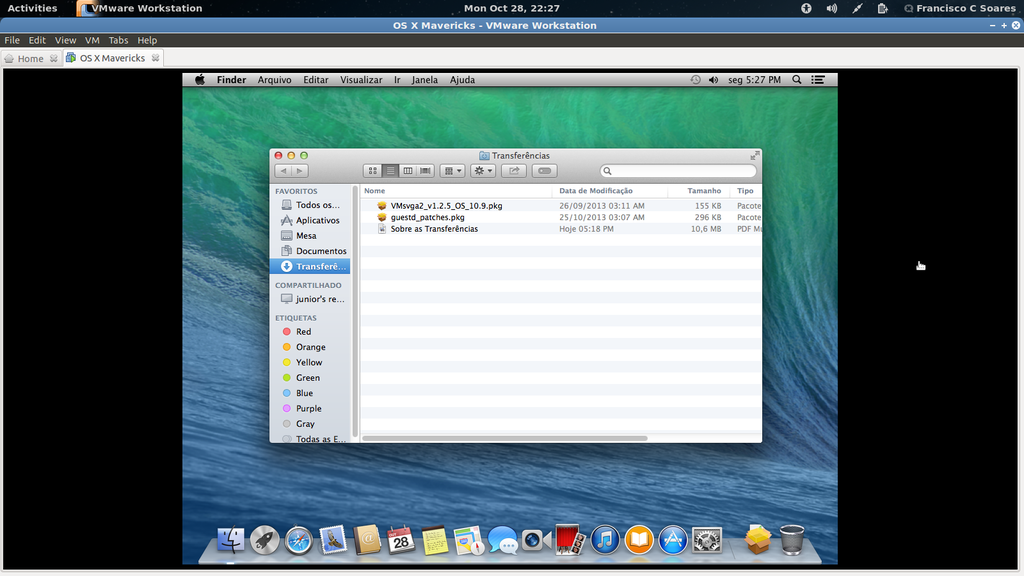Screen dimensions: 1024x576
Task: Open App Store from the Dock
Action: (x=673, y=541)
